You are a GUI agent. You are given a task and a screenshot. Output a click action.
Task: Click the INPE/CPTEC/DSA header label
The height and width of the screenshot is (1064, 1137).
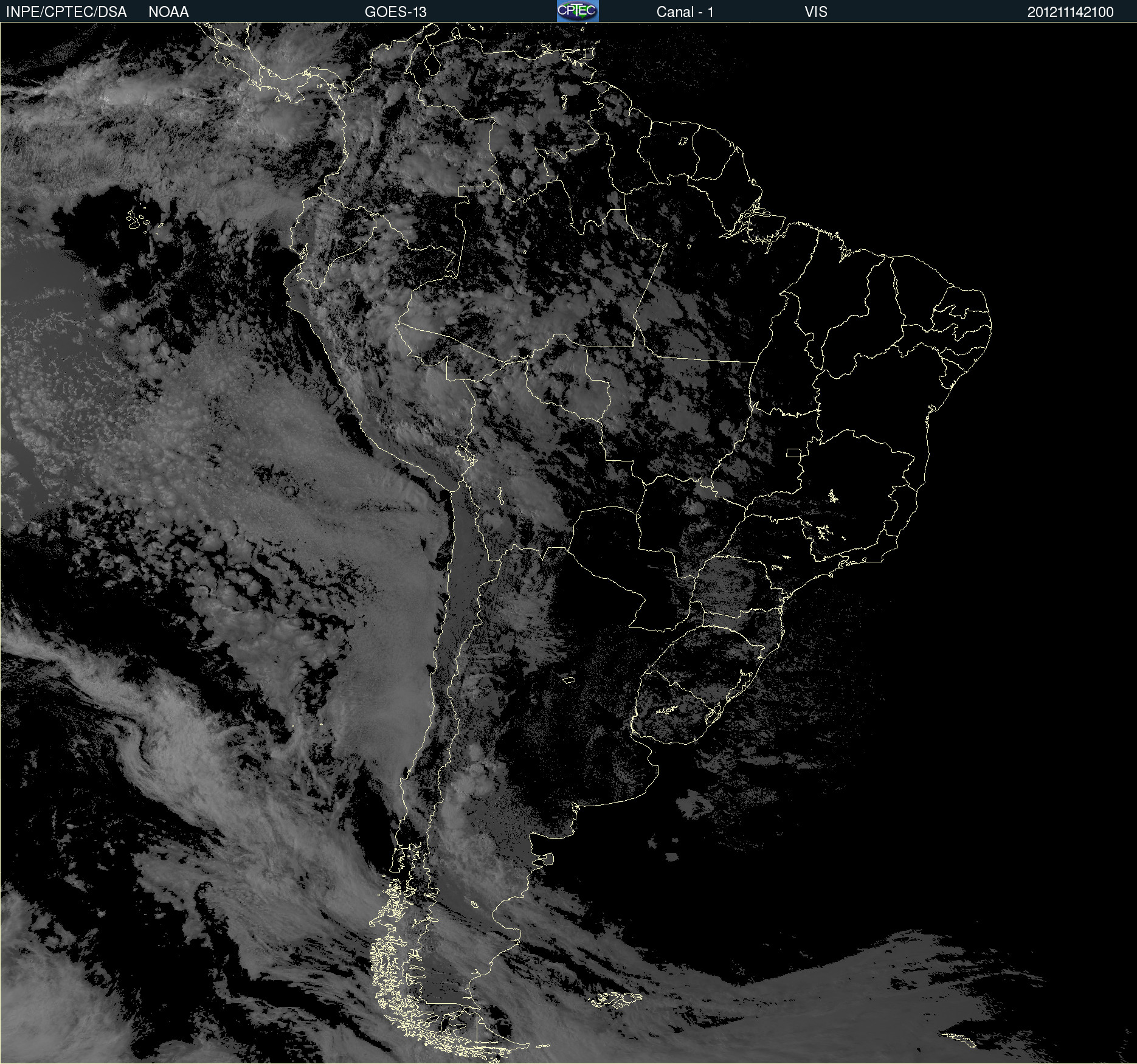pos(66,12)
